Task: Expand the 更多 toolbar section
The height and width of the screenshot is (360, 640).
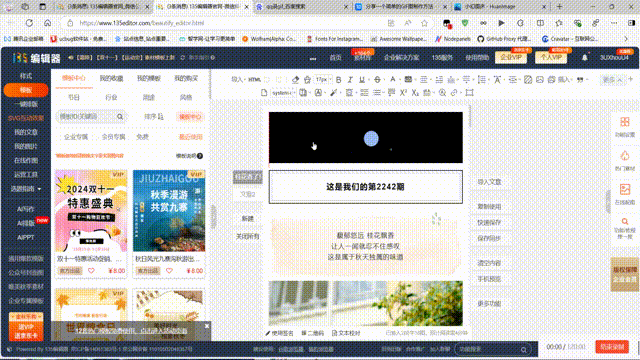Action: [x=612, y=80]
